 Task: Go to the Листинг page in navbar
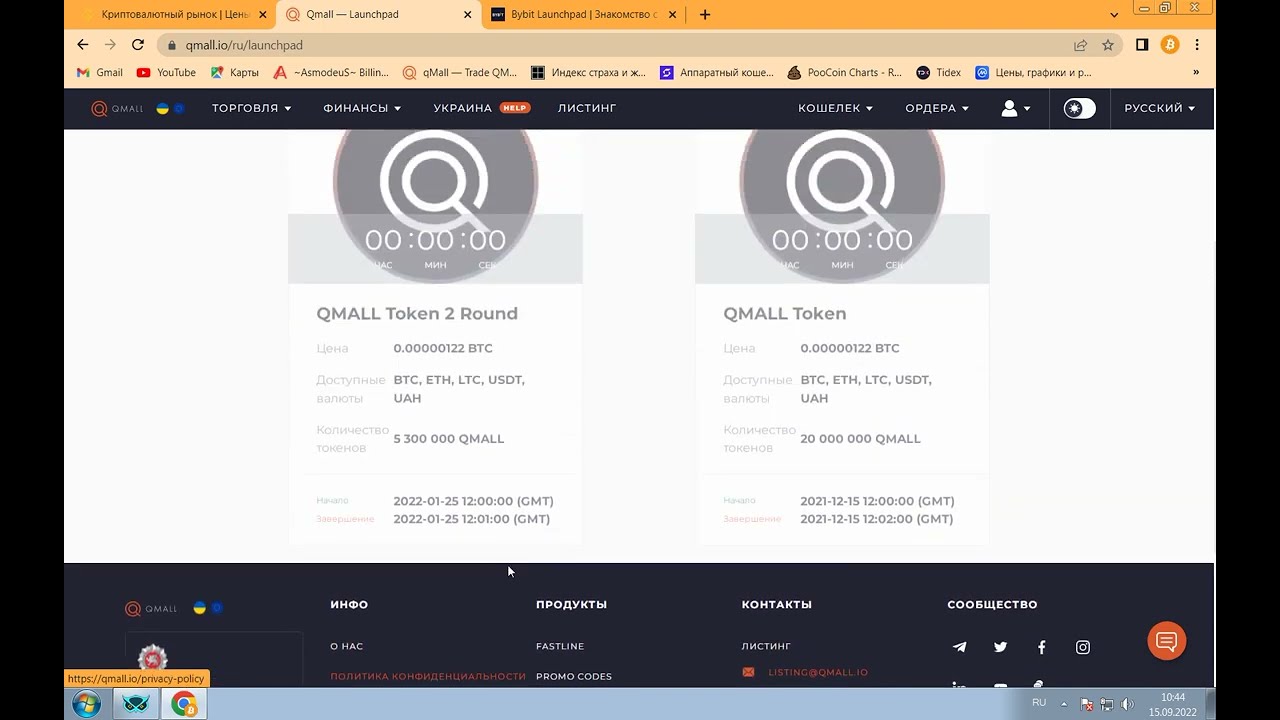click(x=587, y=108)
